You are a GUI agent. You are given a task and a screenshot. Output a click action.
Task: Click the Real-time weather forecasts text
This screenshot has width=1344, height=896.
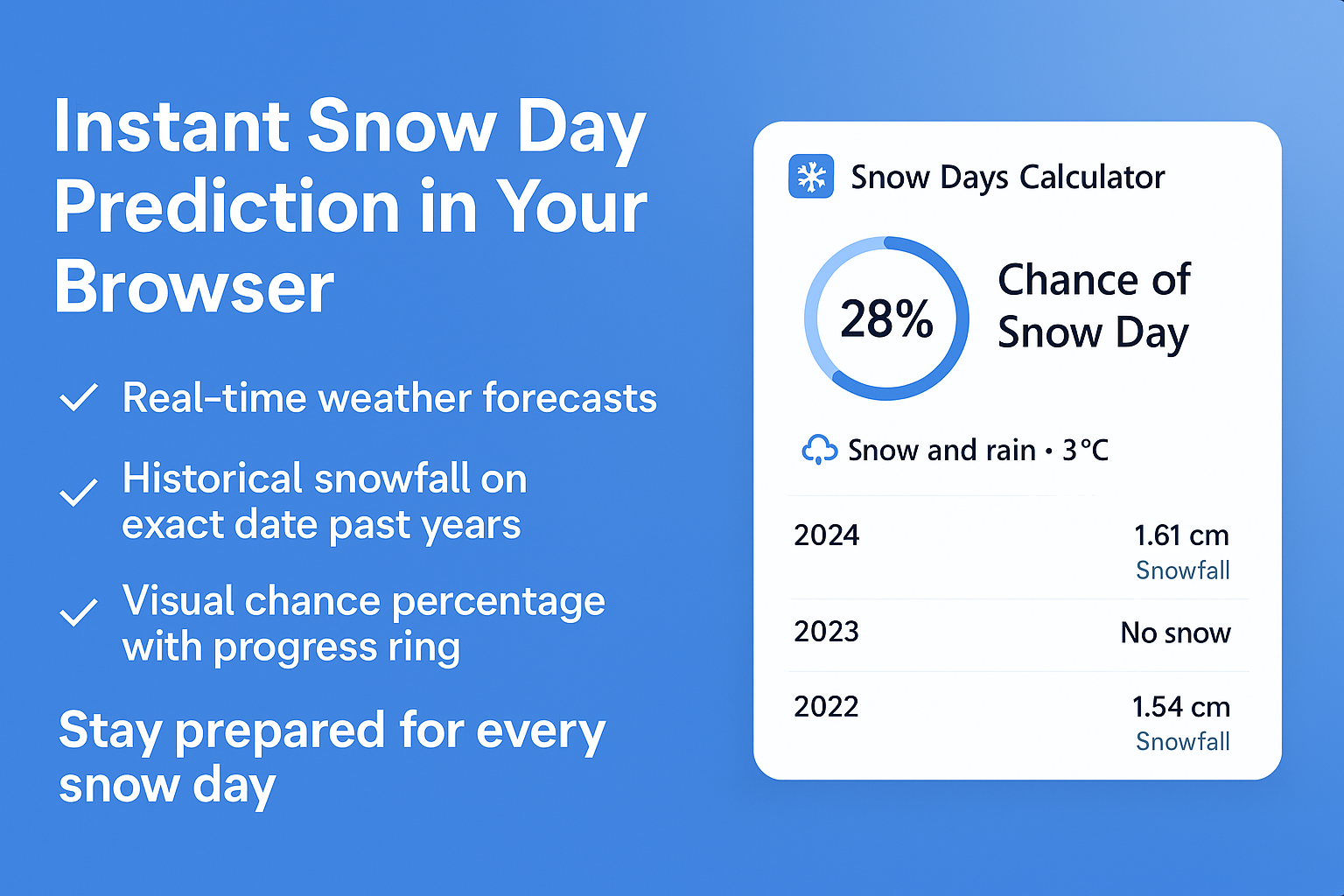389,398
